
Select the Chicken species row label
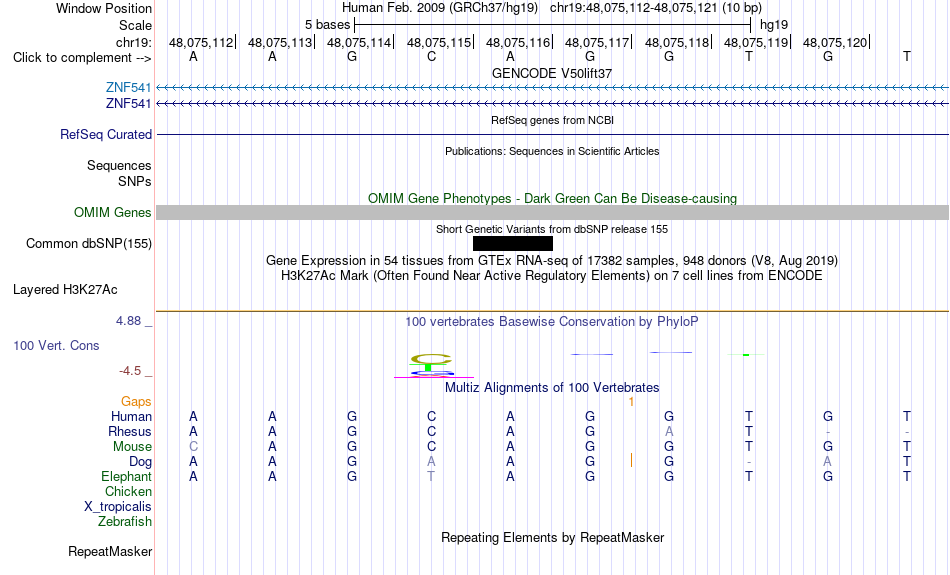[128, 491]
